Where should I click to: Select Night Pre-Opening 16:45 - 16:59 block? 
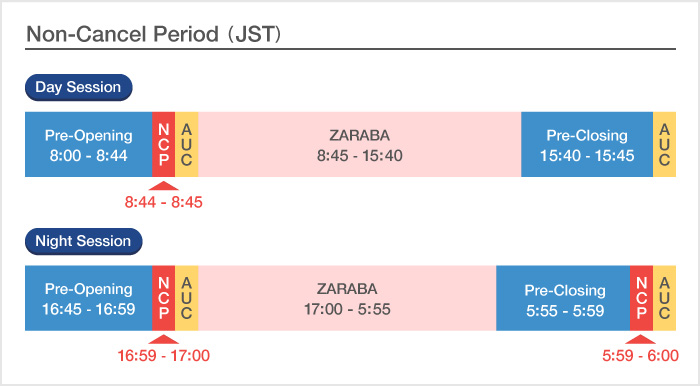pos(88,298)
